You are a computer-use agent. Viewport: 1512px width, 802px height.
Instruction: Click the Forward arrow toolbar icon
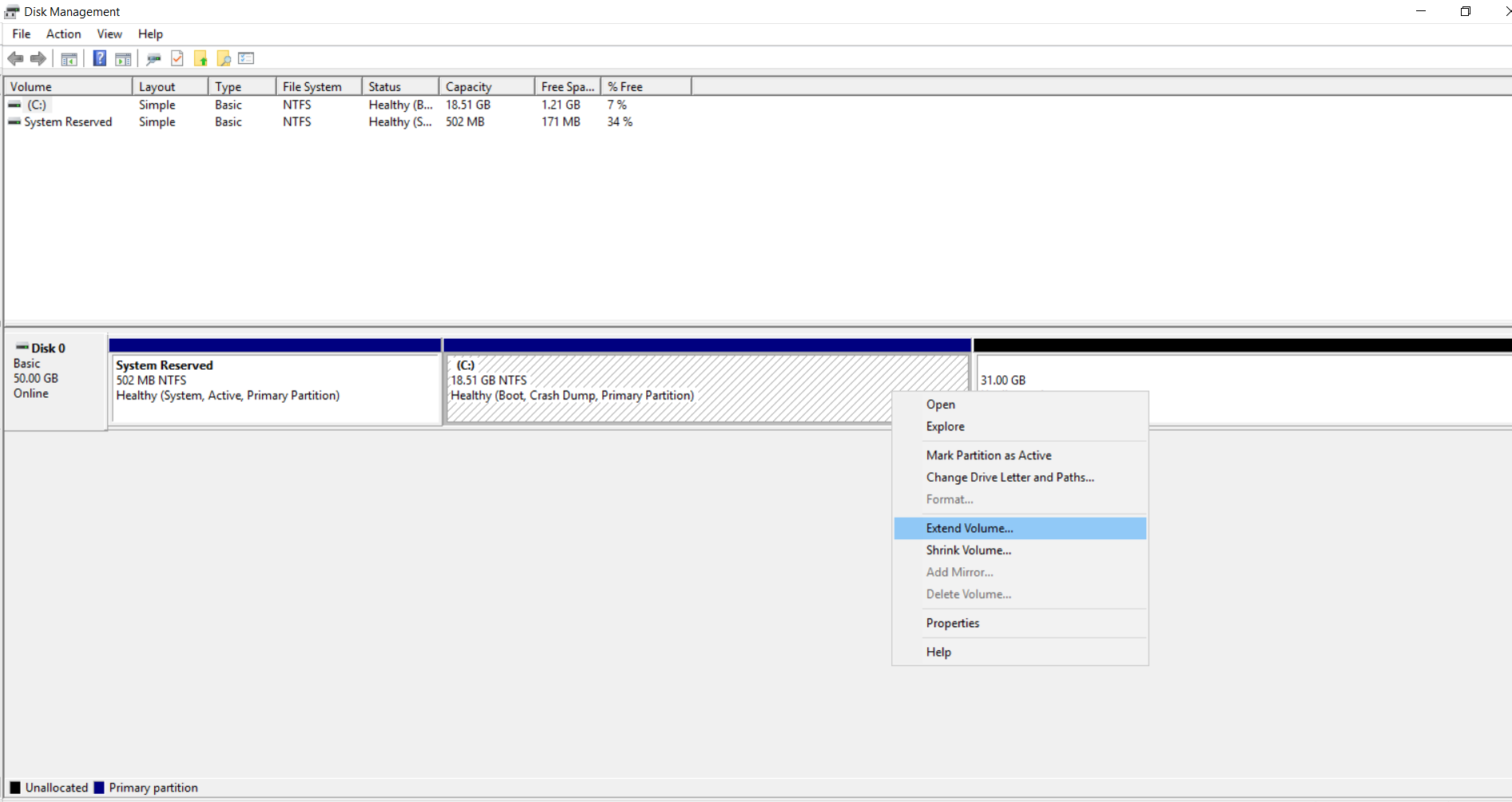[38, 58]
